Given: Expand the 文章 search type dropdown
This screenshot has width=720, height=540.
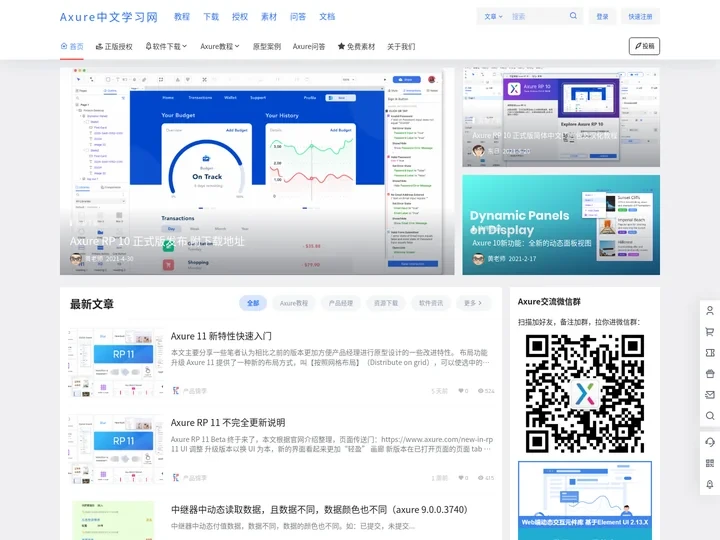Looking at the screenshot, I should (493, 17).
